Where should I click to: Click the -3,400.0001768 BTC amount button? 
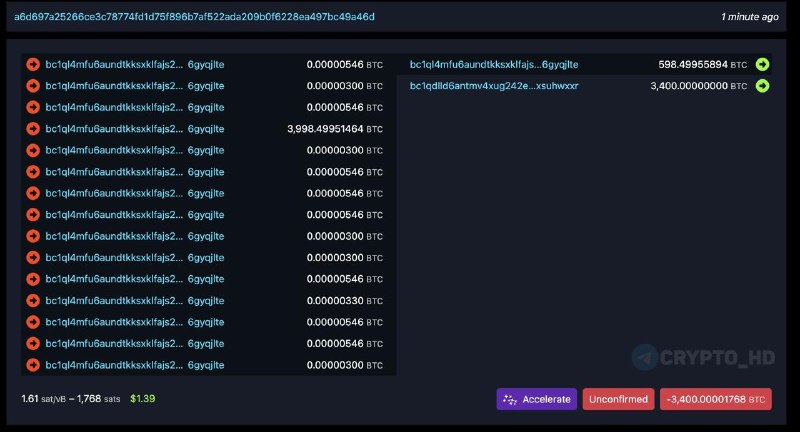point(716,399)
